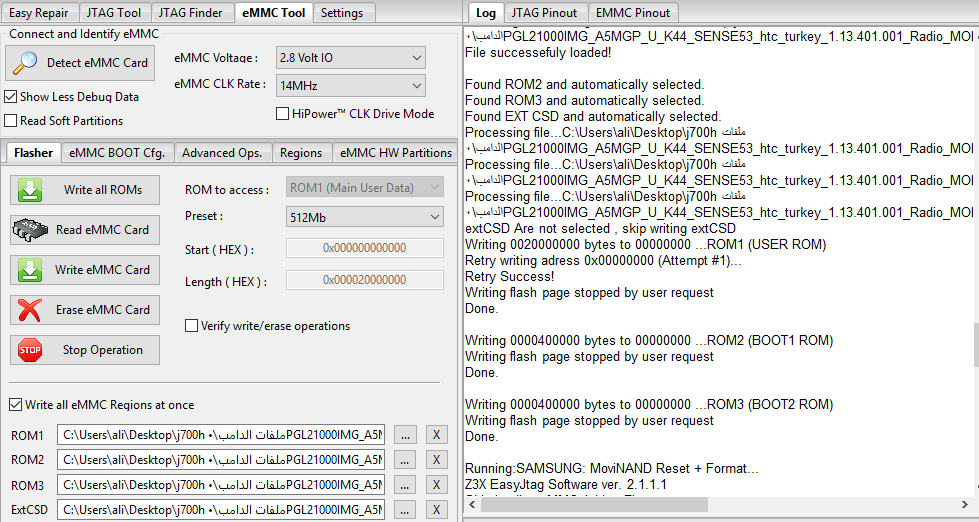Clear the ROM2 file with X button
979x522 pixels.
(436, 460)
